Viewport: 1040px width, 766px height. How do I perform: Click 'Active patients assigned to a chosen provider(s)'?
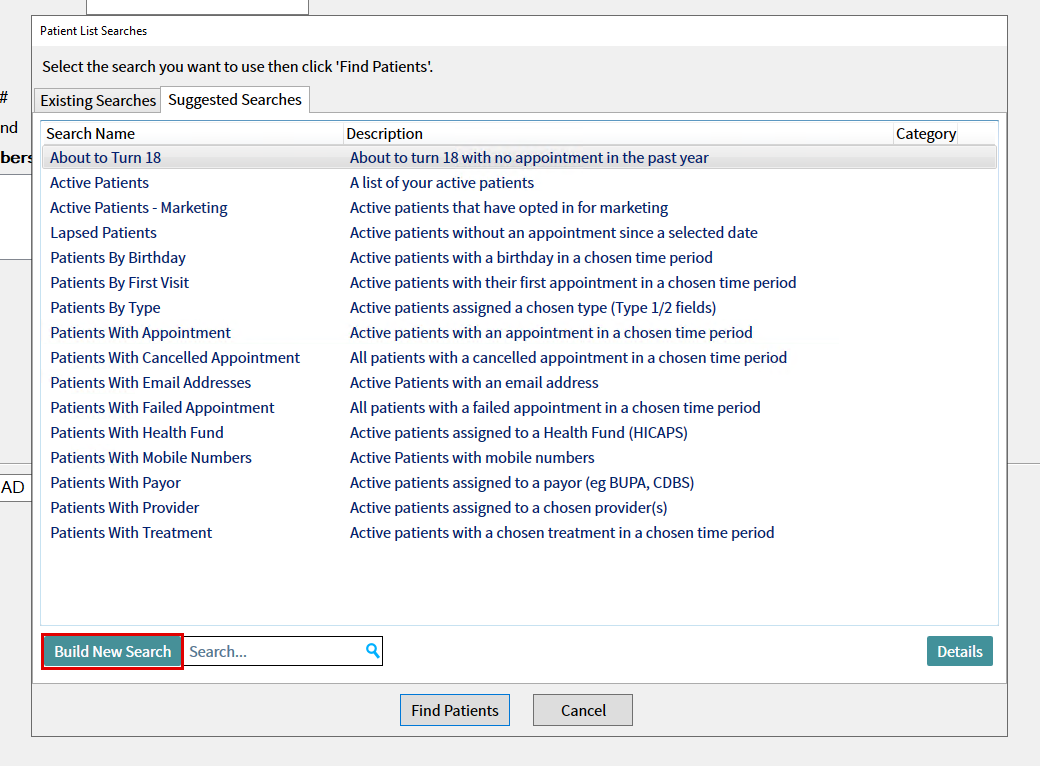tap(509, 508)
